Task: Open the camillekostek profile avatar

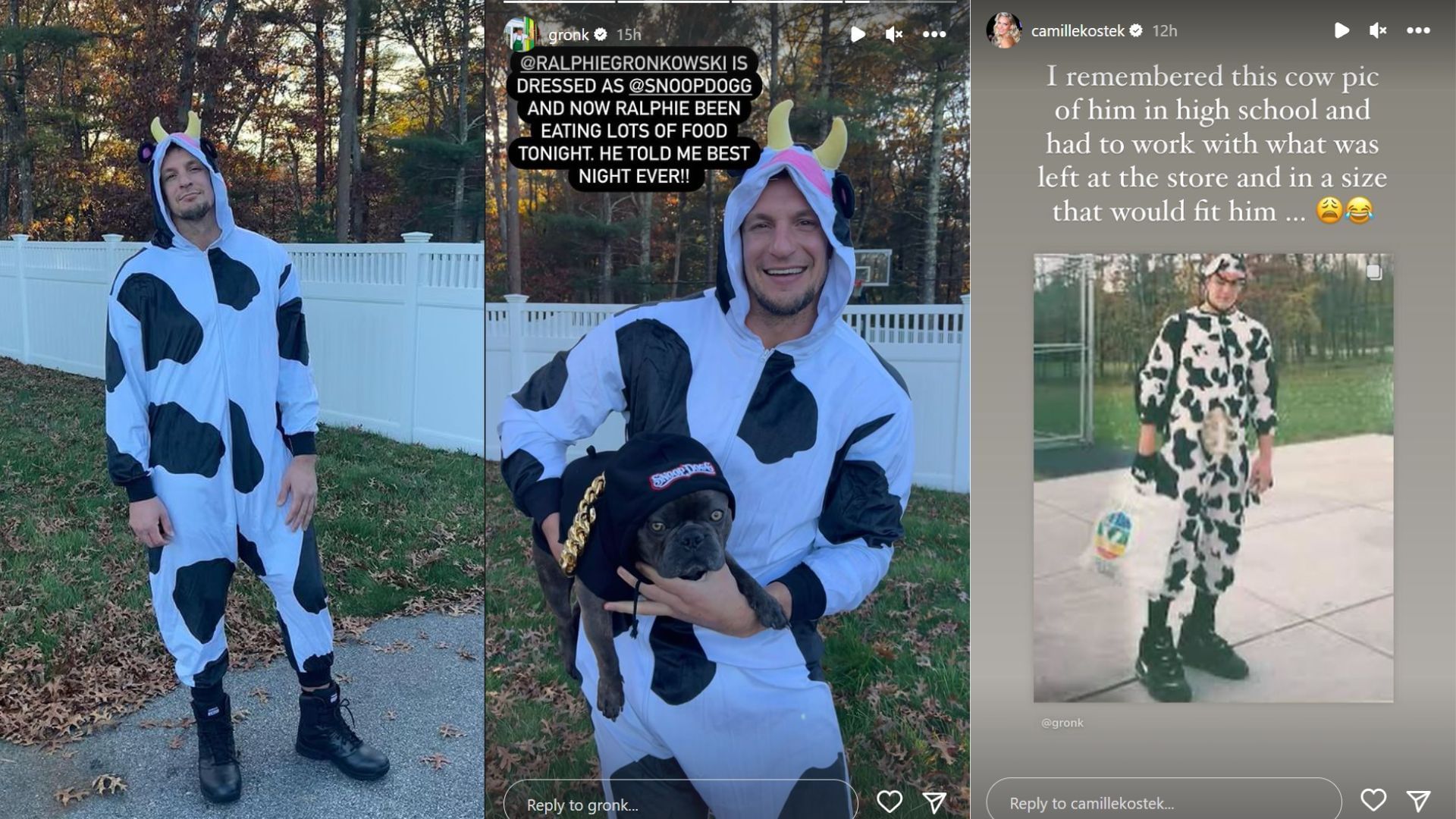Action: pyautogui.click(x=1004, y=30)
